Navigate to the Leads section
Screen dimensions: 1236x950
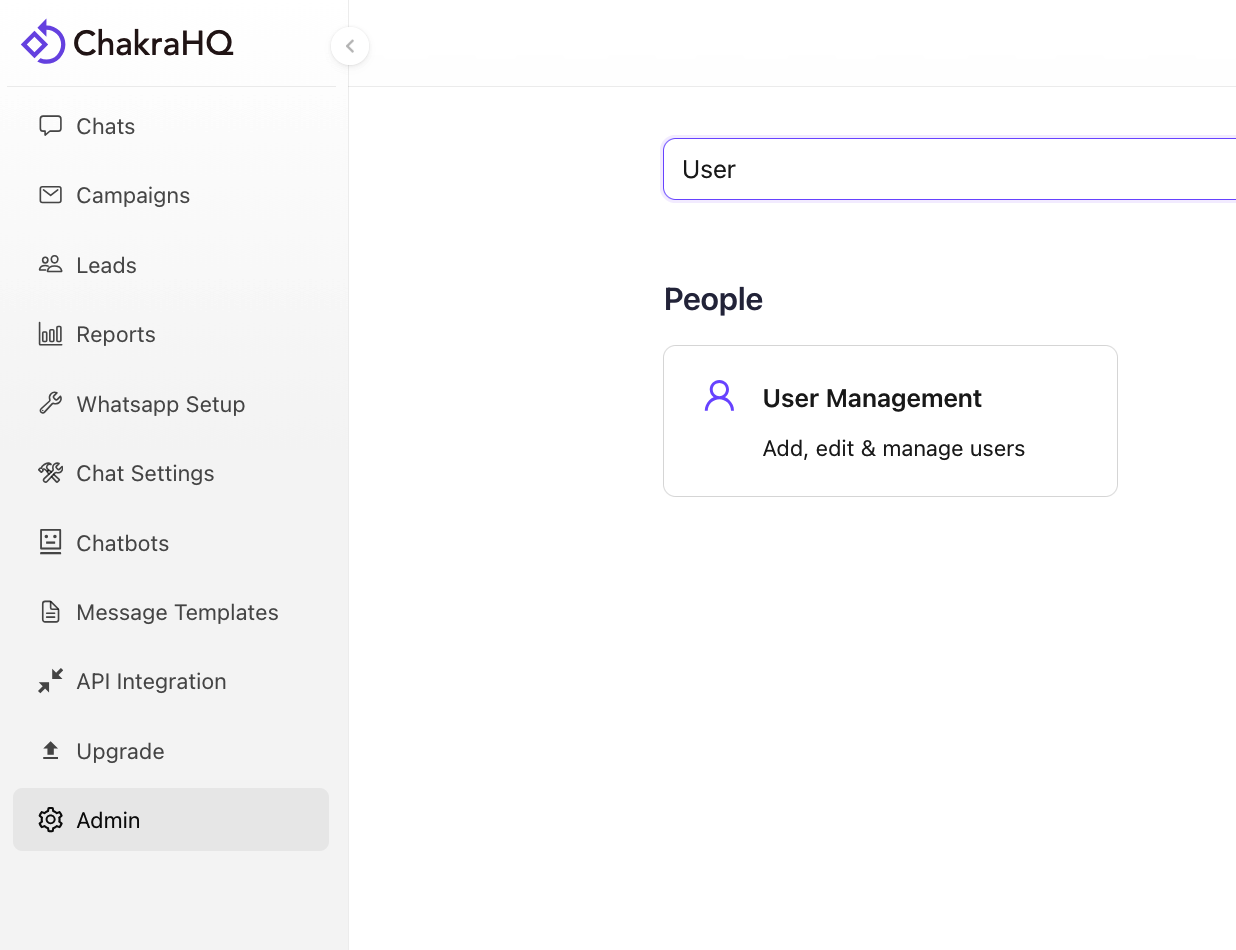coord(106,264)
